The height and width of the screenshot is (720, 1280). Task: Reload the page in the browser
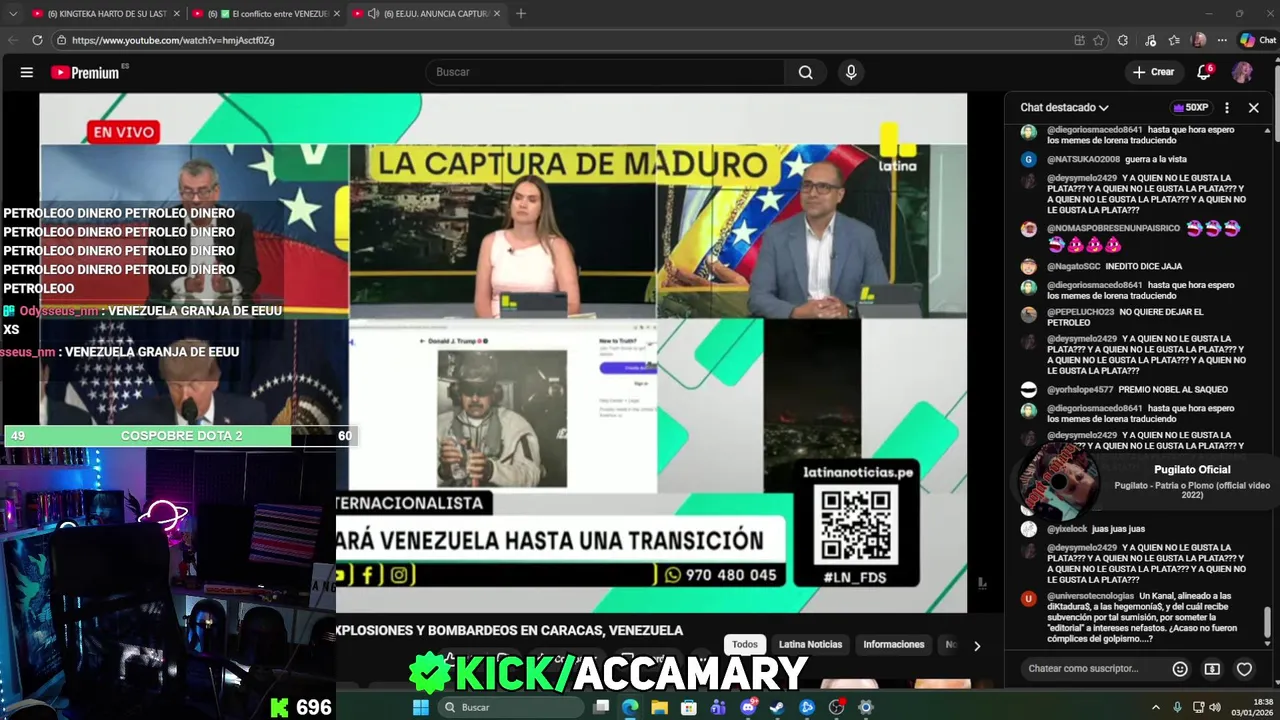38,40
